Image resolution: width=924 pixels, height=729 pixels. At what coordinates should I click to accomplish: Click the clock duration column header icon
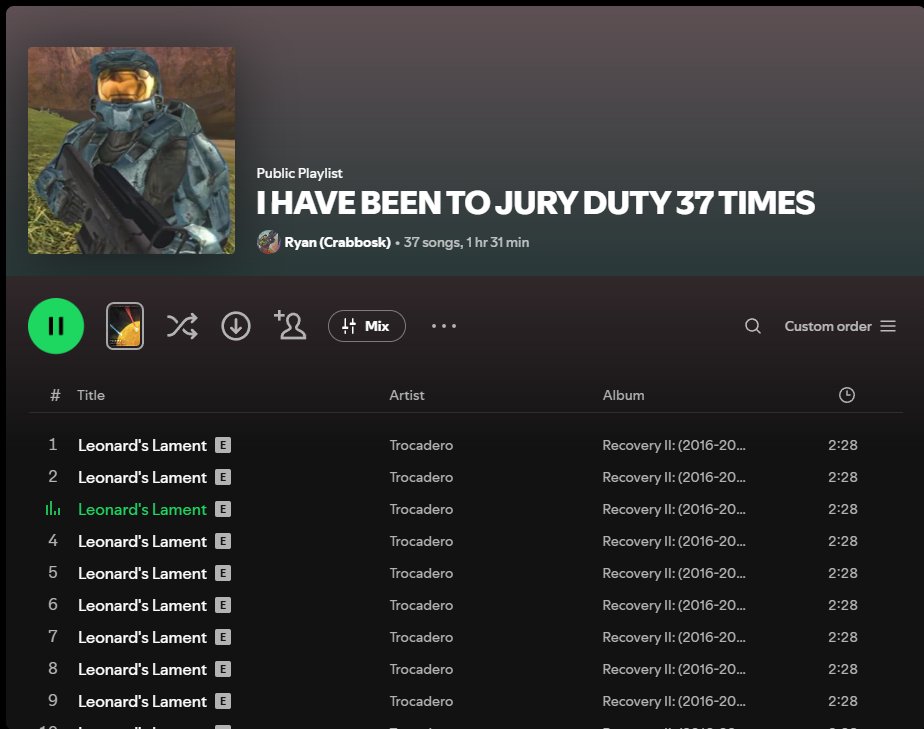tap(847, 395)
